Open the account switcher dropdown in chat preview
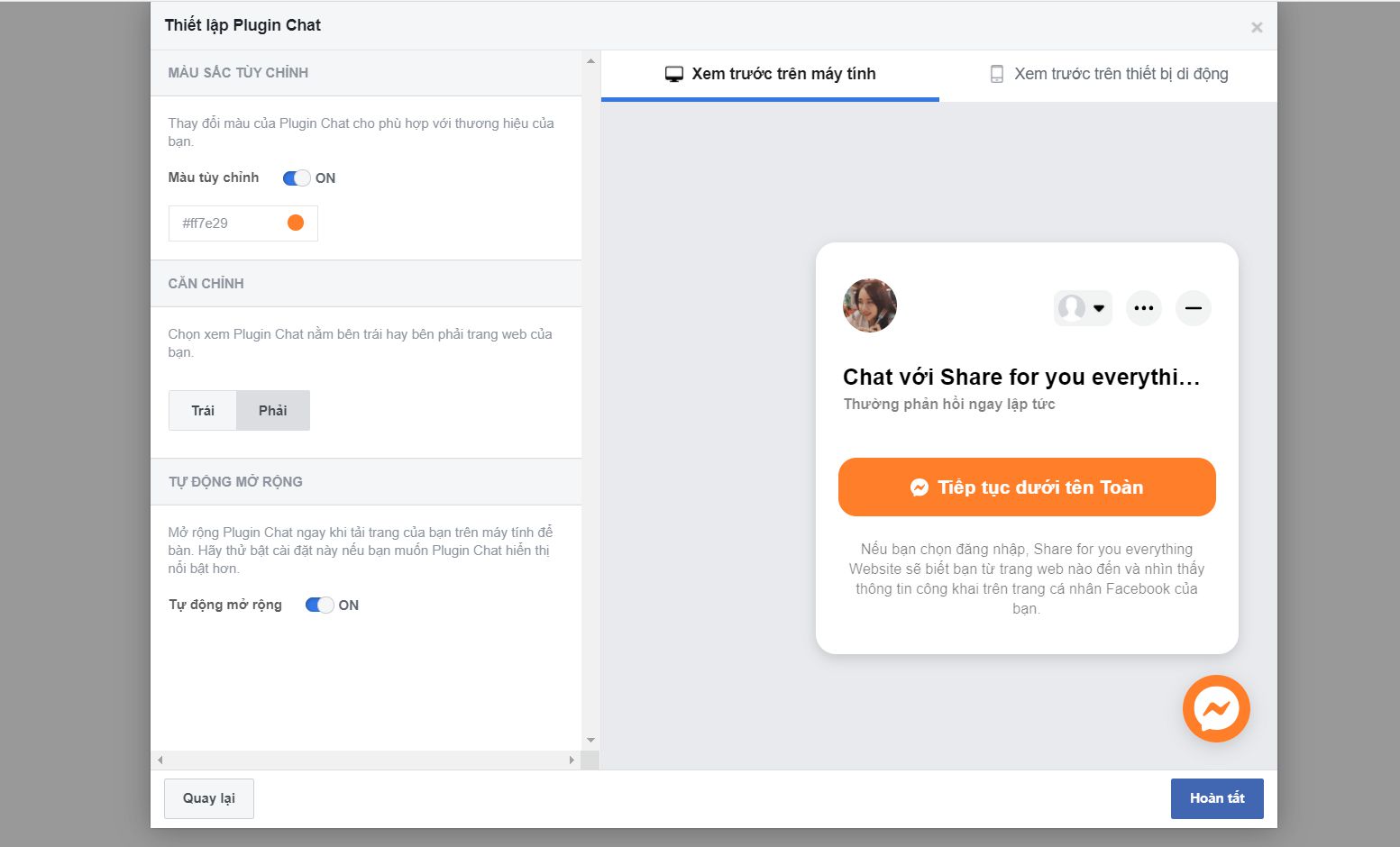 click(x=1082, y=308)
